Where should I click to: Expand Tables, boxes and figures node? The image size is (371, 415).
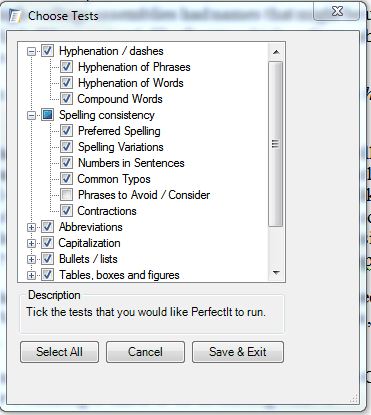31,275
